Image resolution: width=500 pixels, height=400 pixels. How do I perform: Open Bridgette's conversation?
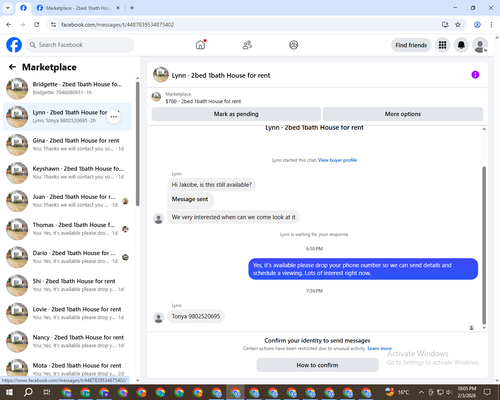point(67,89)
